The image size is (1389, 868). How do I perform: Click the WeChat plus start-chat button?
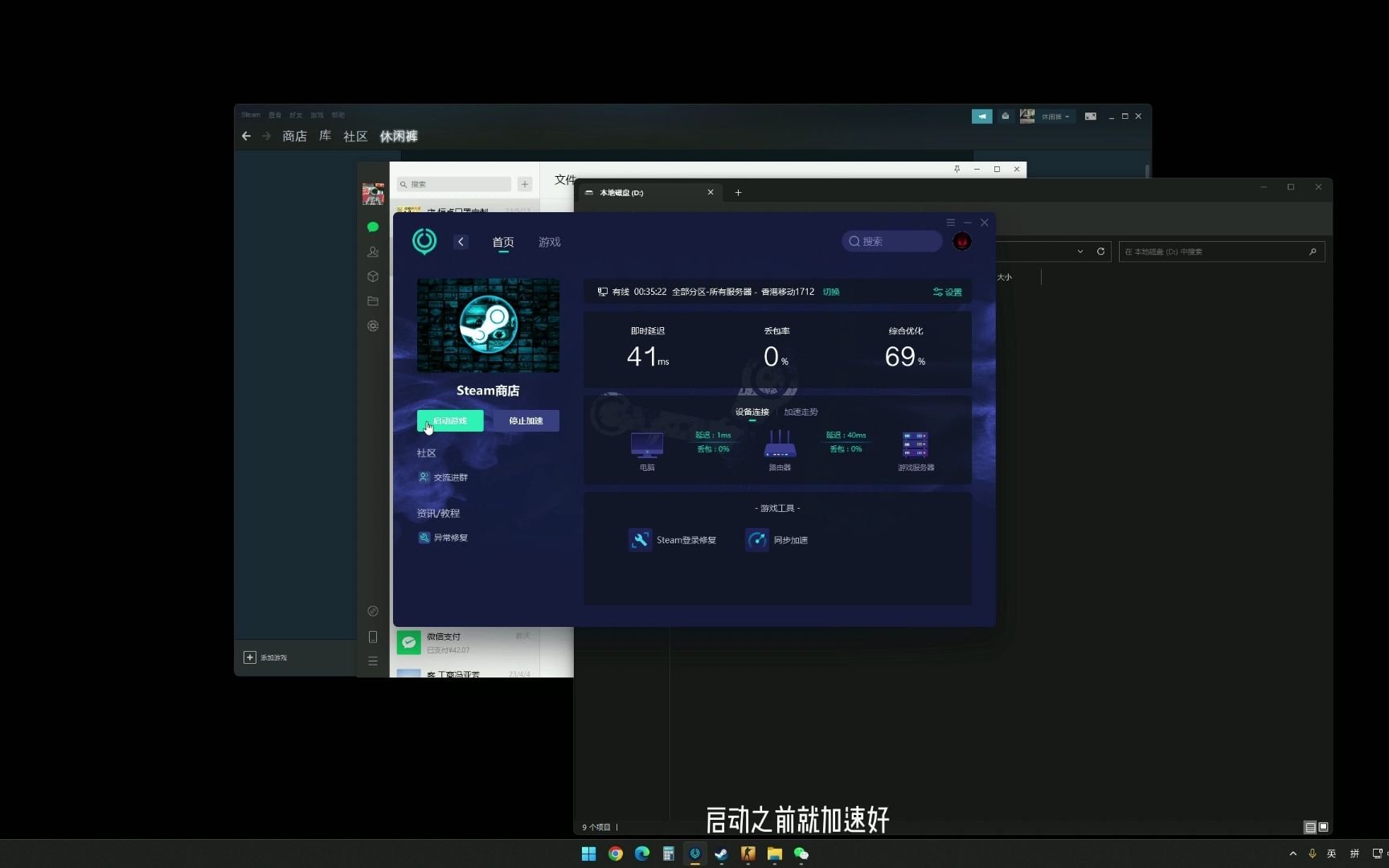[x=525, y=184]
